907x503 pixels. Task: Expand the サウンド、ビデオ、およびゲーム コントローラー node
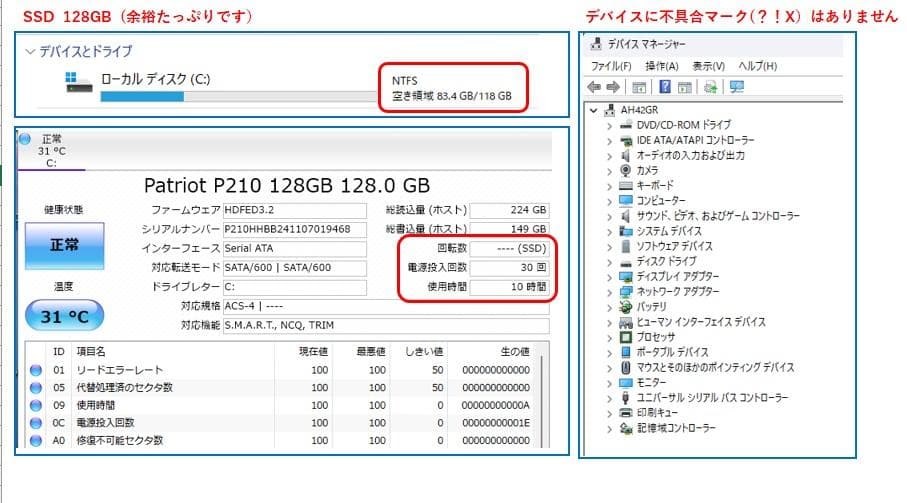pyautogui.click(x=609, y=216)
